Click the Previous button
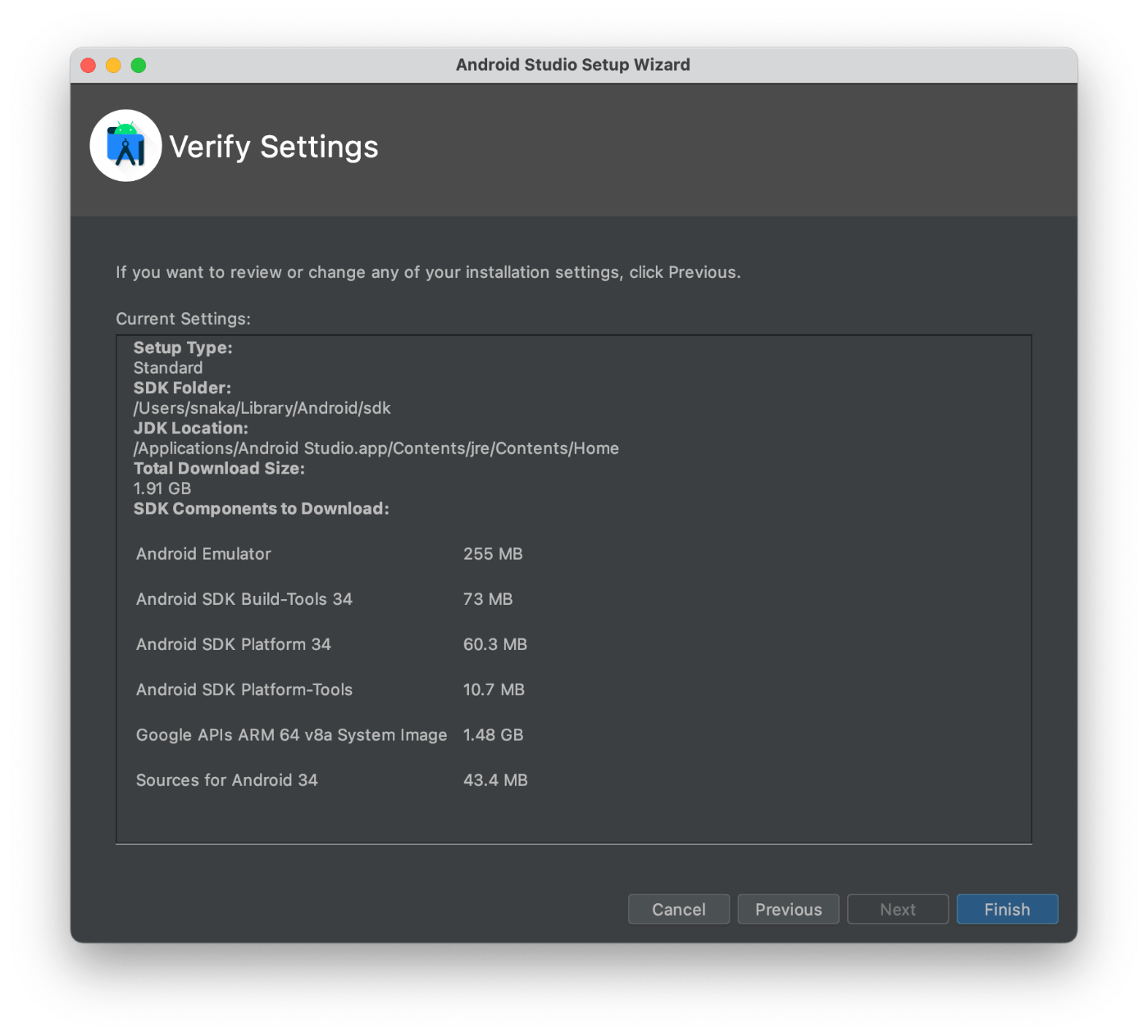The width and height of the screenshot is (1148, 1036). pyautogui.click(x=788, y=909)
